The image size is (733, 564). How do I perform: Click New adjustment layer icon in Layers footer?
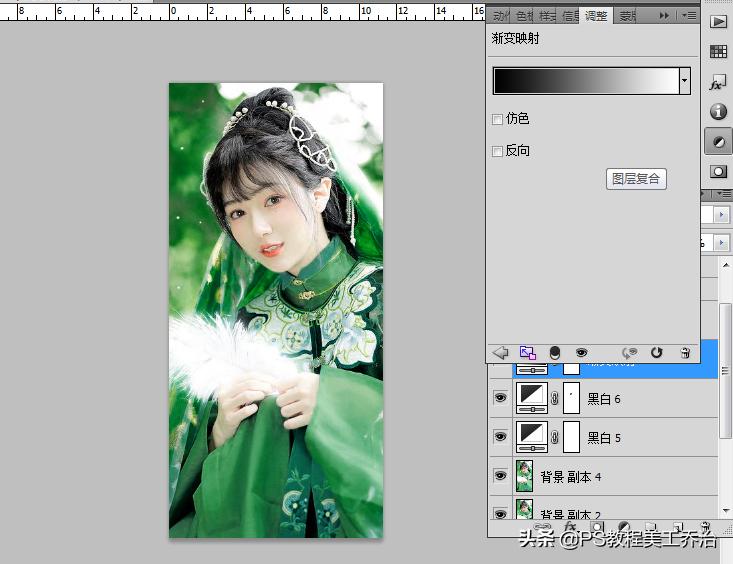(623, 528)
